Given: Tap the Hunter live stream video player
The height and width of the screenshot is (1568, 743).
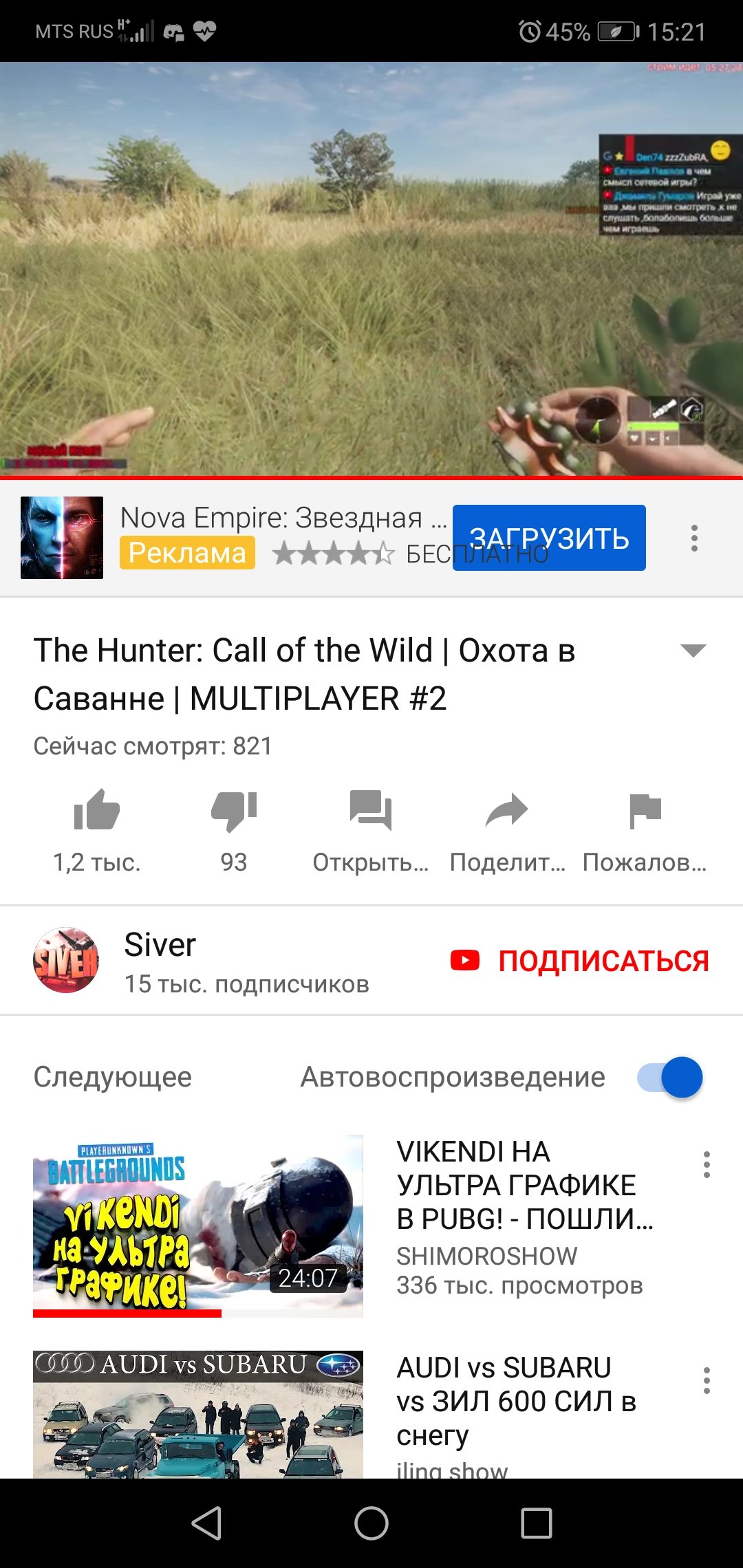Looking at the screenshot, I should click(371, 268).
